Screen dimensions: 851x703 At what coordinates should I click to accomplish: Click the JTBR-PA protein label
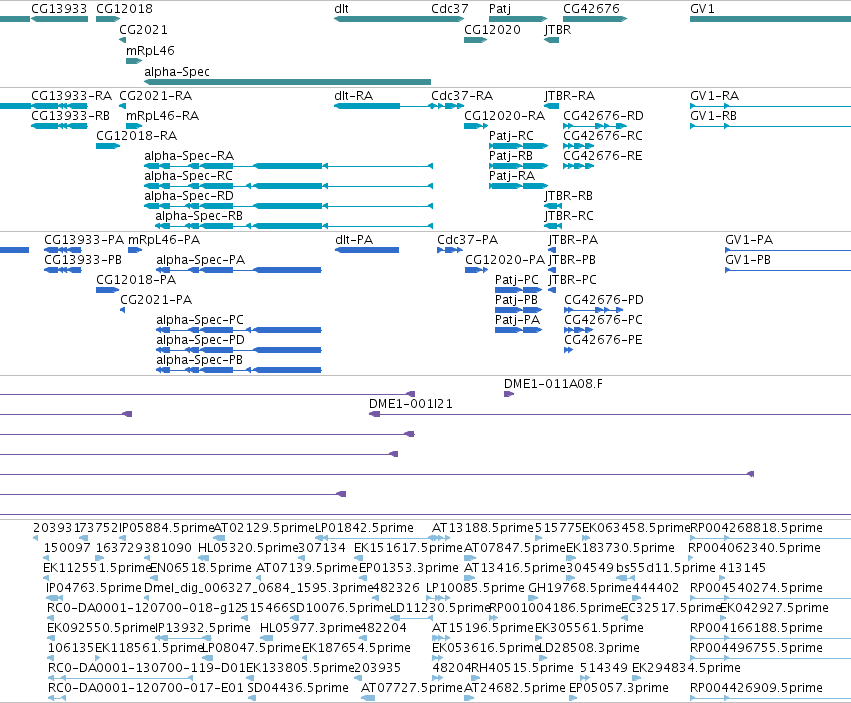tap(573, 240)
